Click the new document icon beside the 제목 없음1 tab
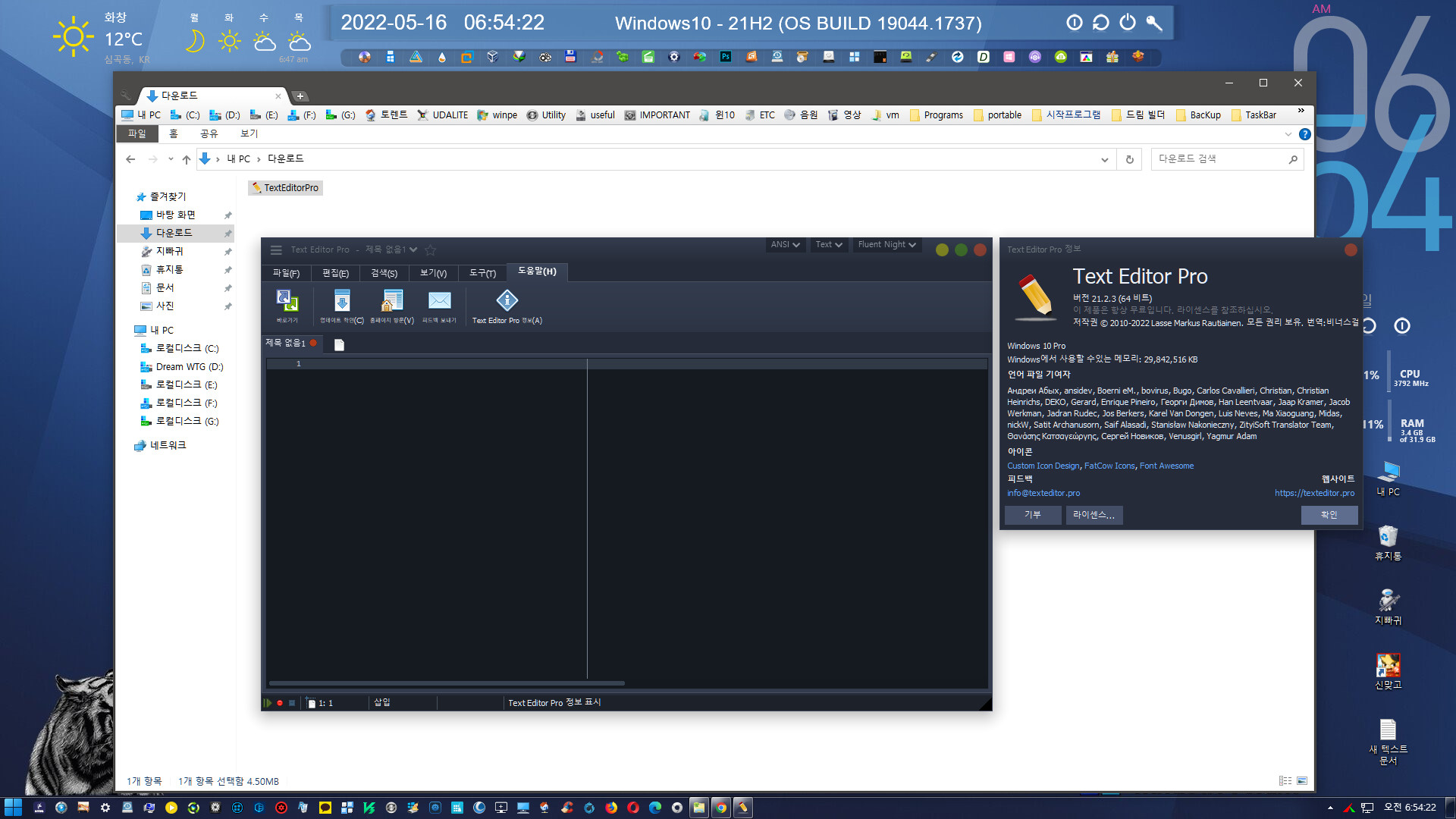This screenshot has width=1456, height=819. tap(339, 345)
